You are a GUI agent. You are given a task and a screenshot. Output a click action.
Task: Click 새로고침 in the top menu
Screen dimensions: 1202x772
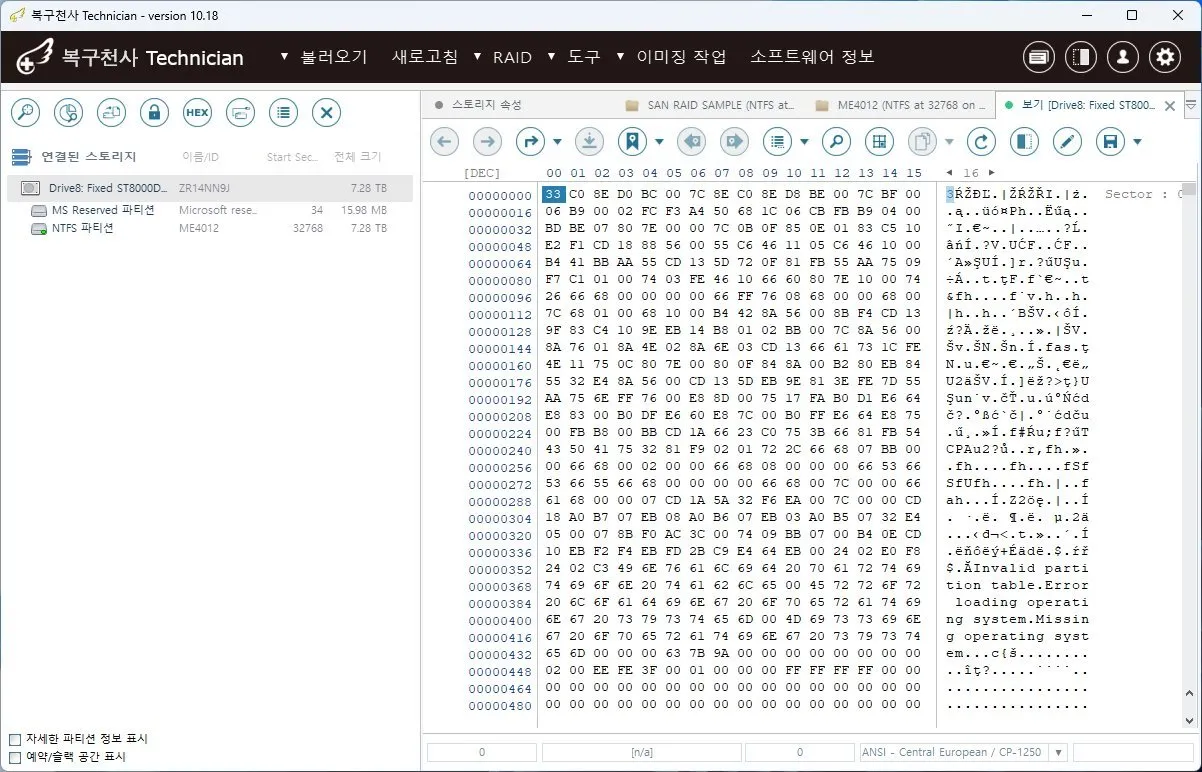click(x=425, y=57)
